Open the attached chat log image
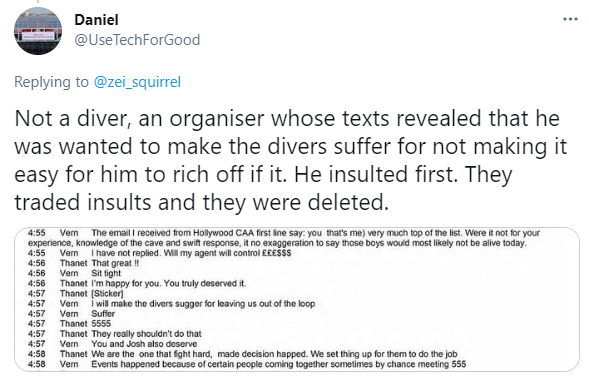This screenshot has width=589, height=381. coord(297,299)
